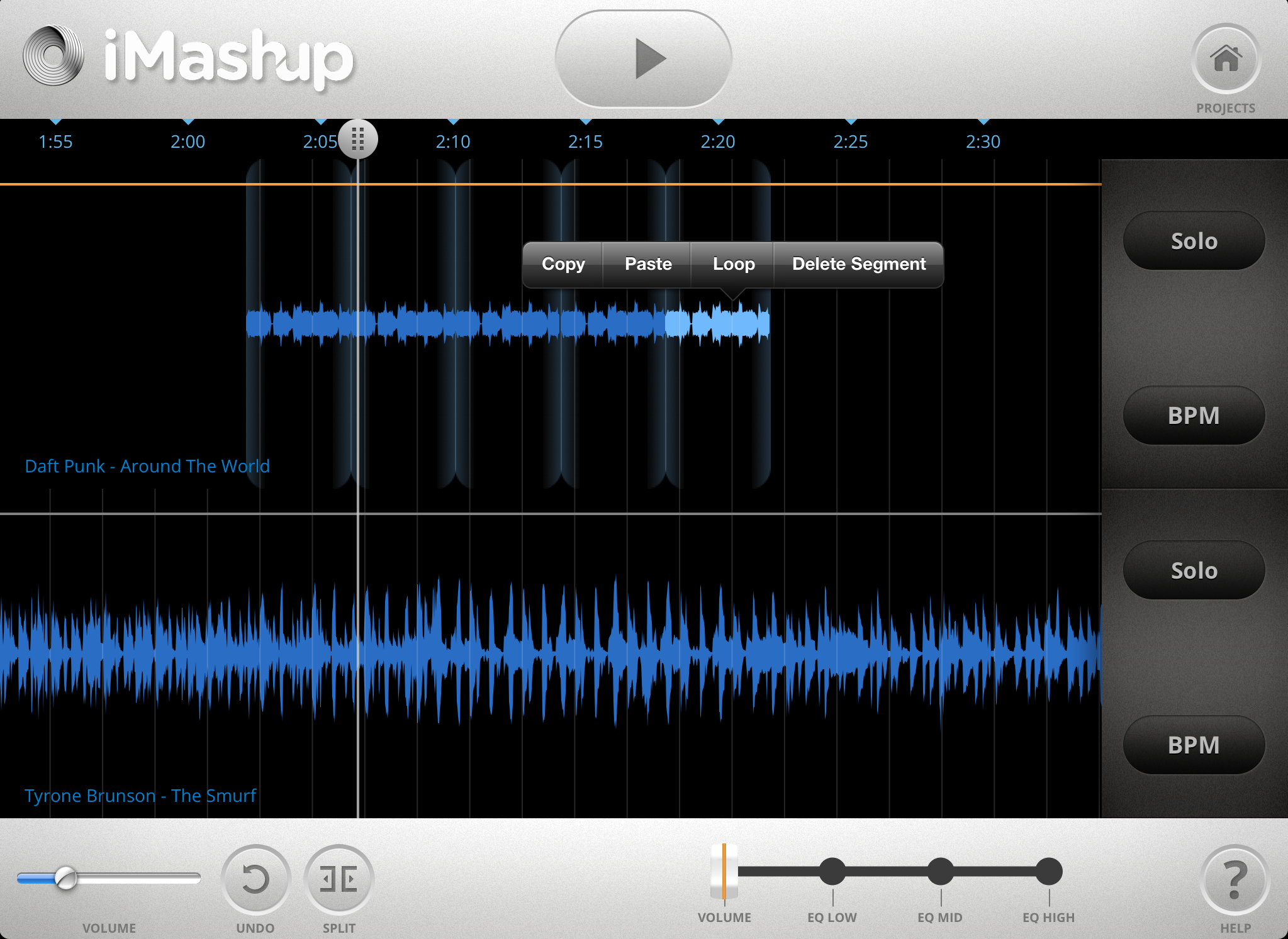Click the playhead grip handle

pos(358,139)
